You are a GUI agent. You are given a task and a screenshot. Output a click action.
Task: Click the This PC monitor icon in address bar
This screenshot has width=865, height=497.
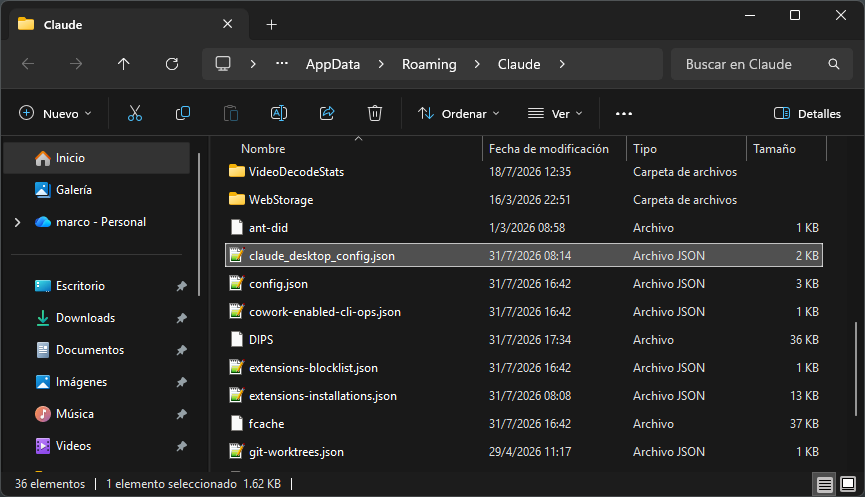tap(223, 64)
